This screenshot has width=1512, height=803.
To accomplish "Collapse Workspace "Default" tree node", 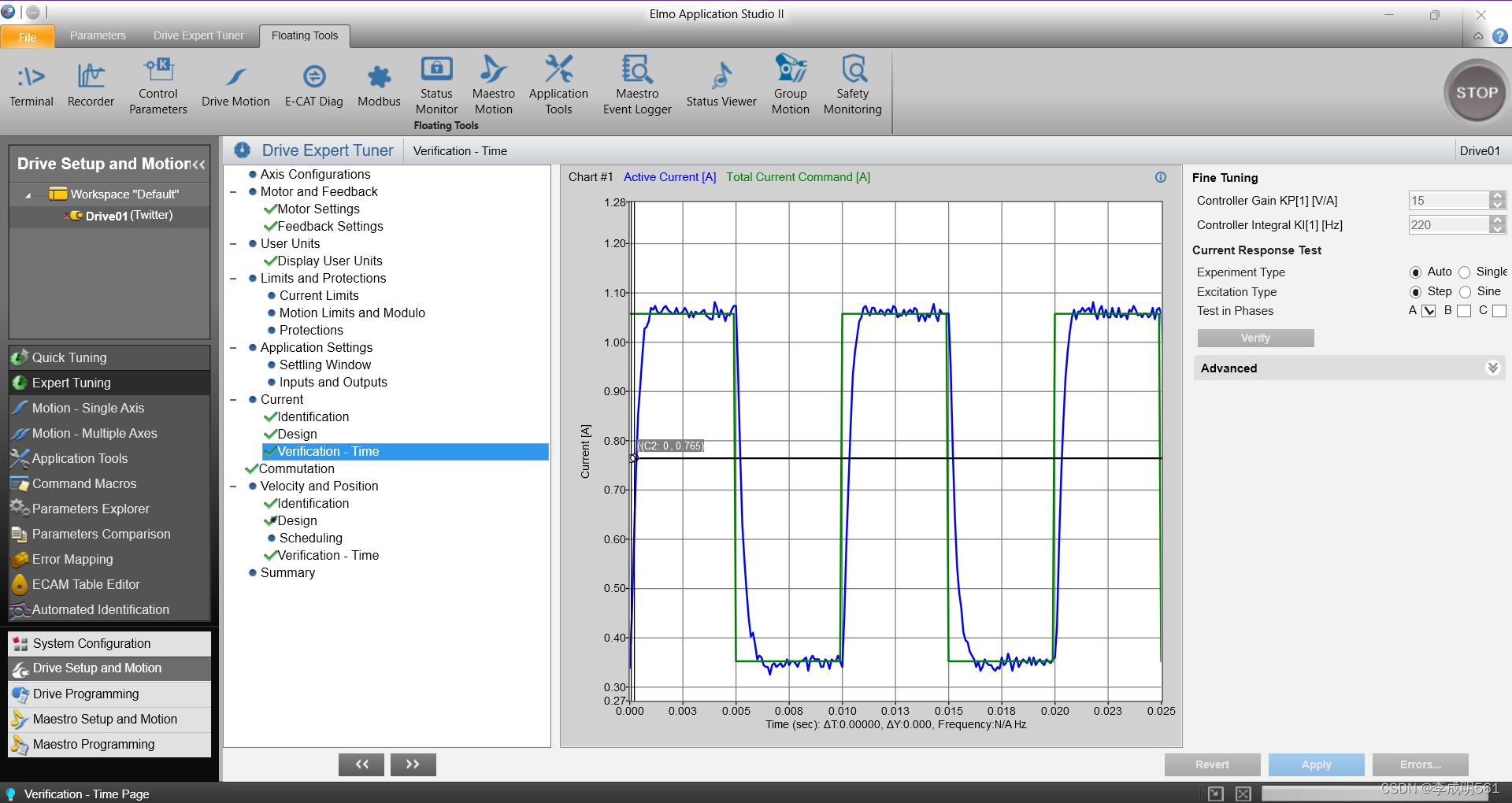I will pos(28,195).
